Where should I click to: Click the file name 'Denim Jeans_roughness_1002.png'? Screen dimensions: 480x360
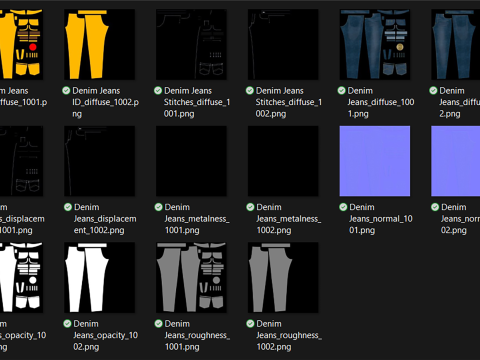[289, 335]
